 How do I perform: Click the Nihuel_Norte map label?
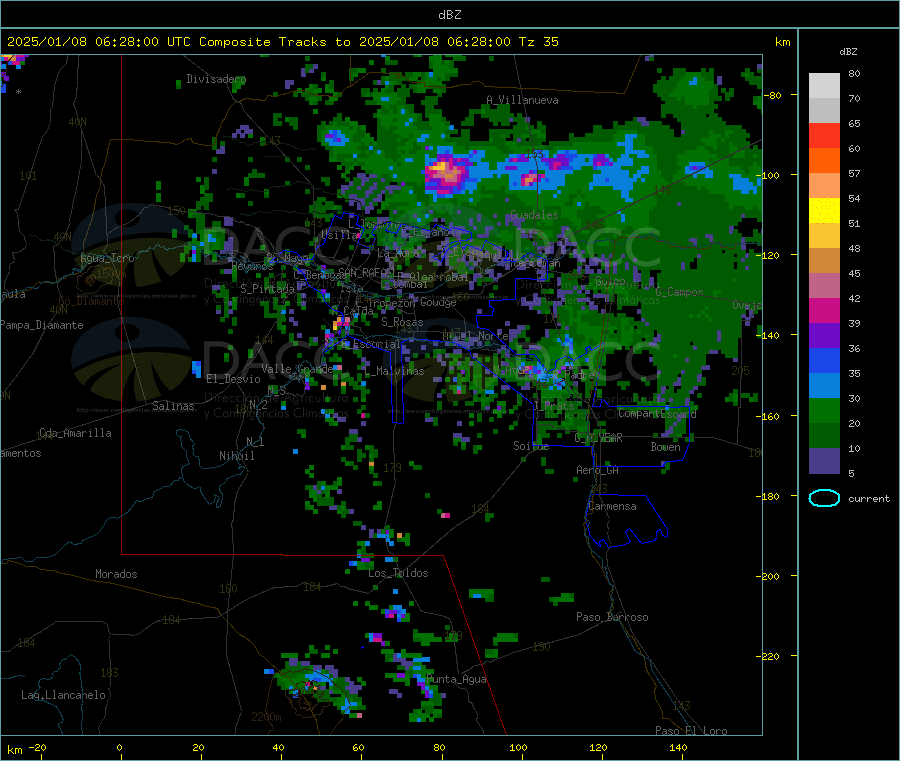475,336
